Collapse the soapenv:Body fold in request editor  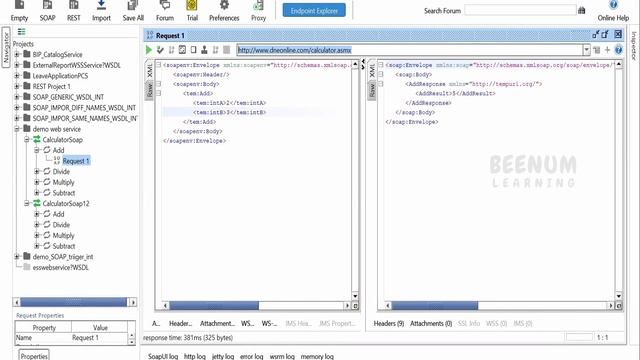(x=158, y=84)
